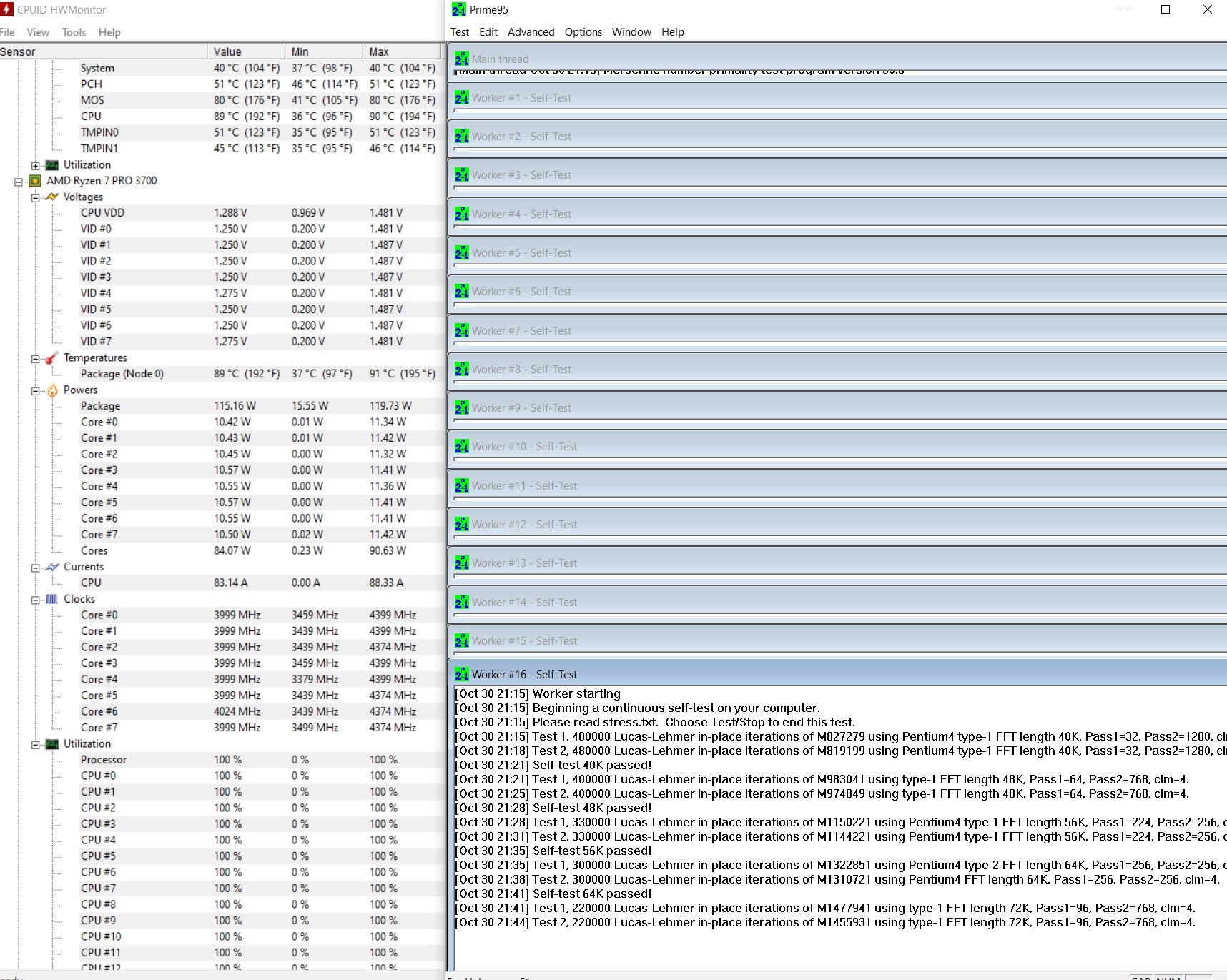Click the Temperatures thermometer icon
The image size is (1227, 980).
point(52,357)
